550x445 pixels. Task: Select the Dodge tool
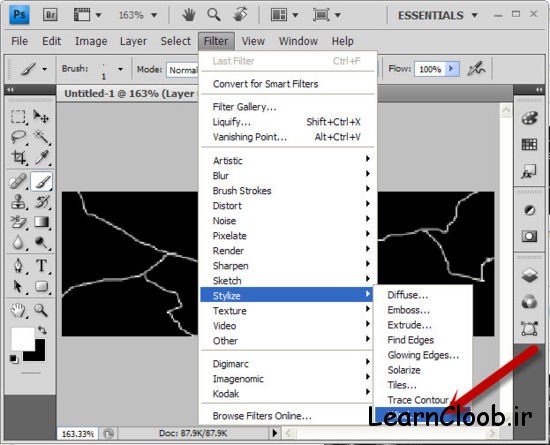41,242
